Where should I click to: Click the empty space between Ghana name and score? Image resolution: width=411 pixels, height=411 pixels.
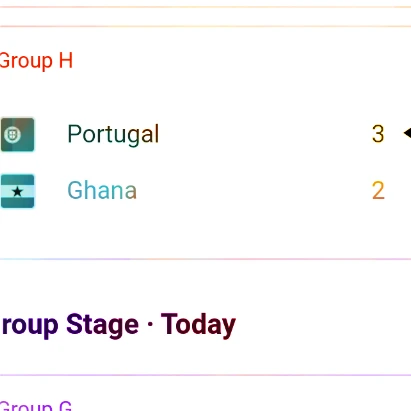coord(253,190)
